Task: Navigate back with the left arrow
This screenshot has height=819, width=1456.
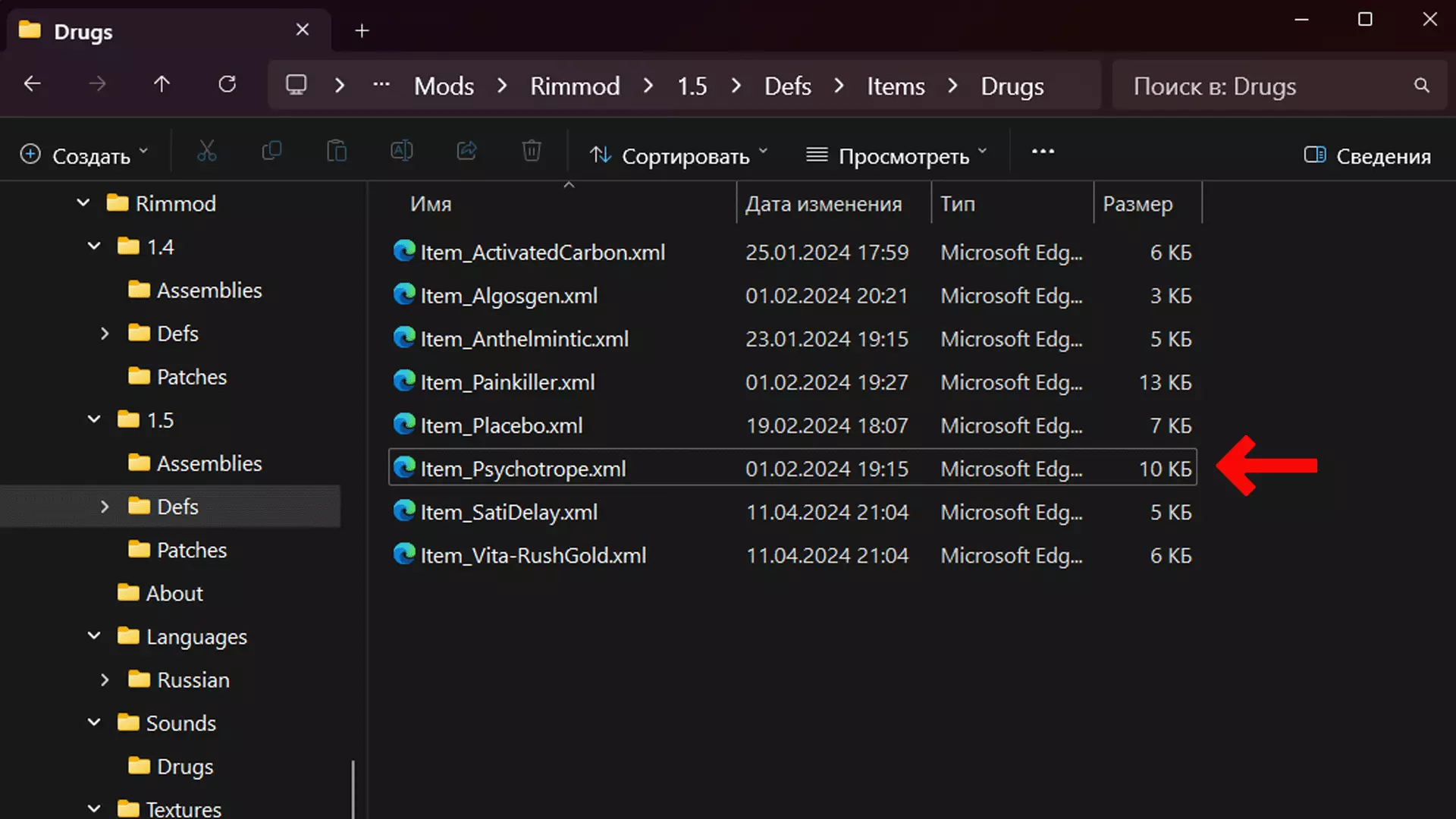Action: (x=32, y=84)
